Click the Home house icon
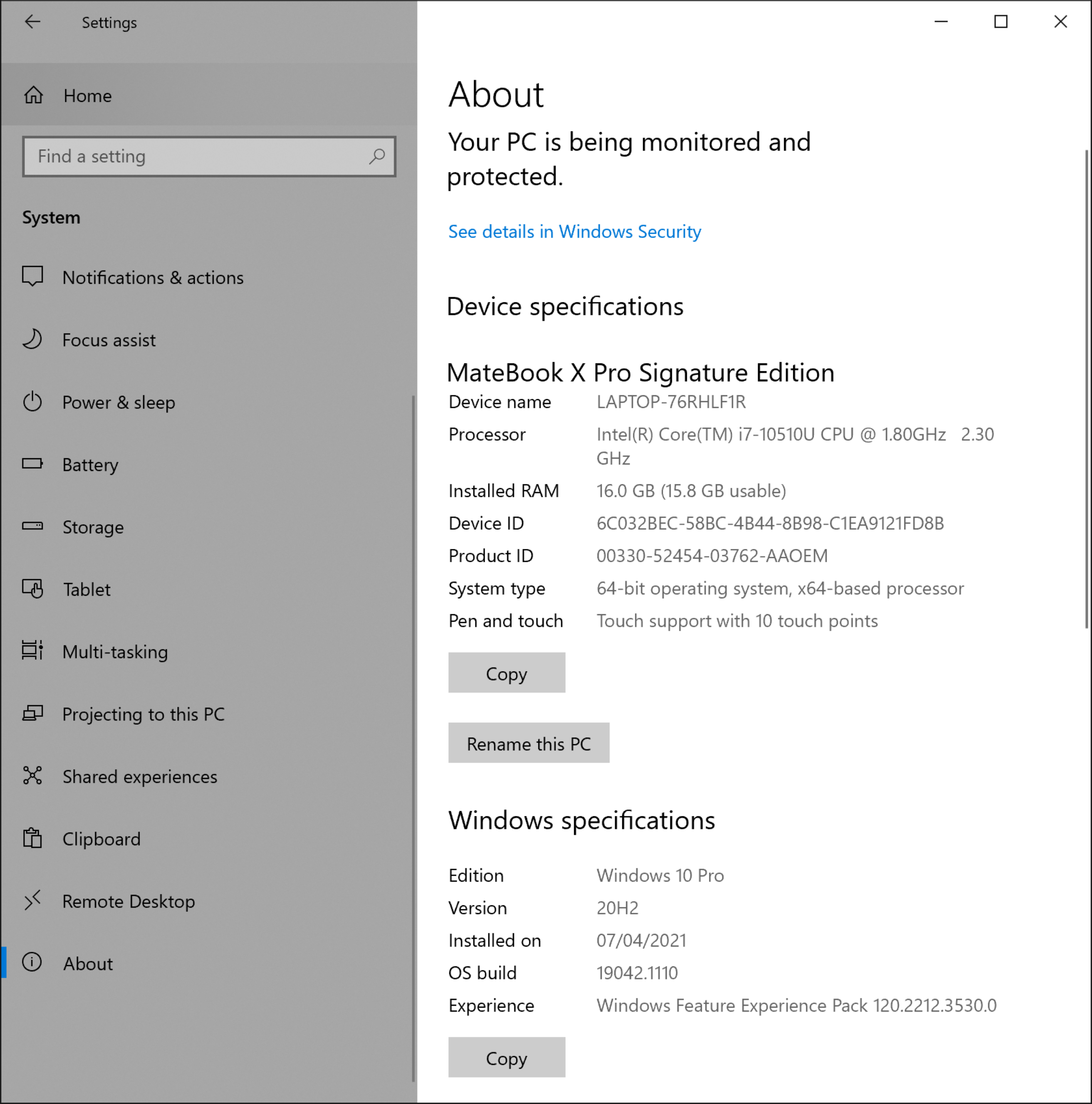Screen dimensions: 1092x1104 33,95
